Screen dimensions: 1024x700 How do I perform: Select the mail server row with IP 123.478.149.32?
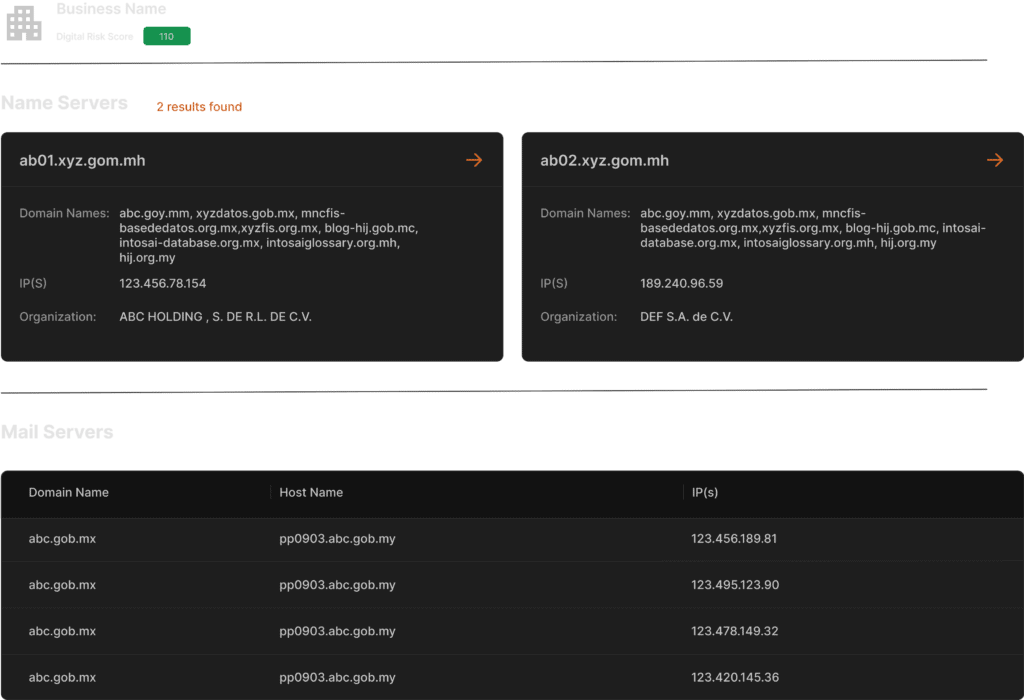[x=512, y=631]
